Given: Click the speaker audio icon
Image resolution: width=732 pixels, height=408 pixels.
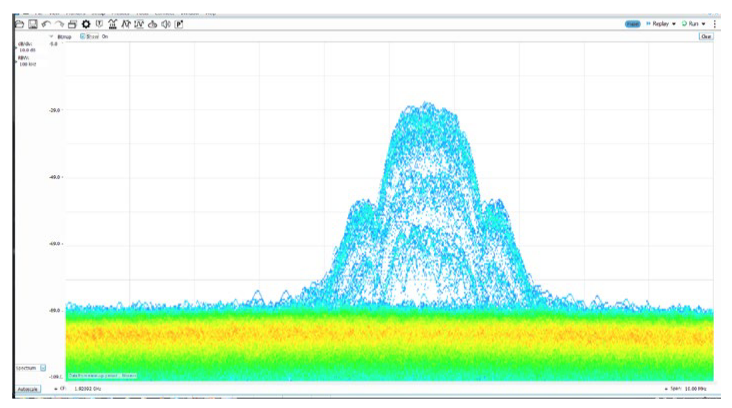Looking at the screenshot, I should (165, 23).
